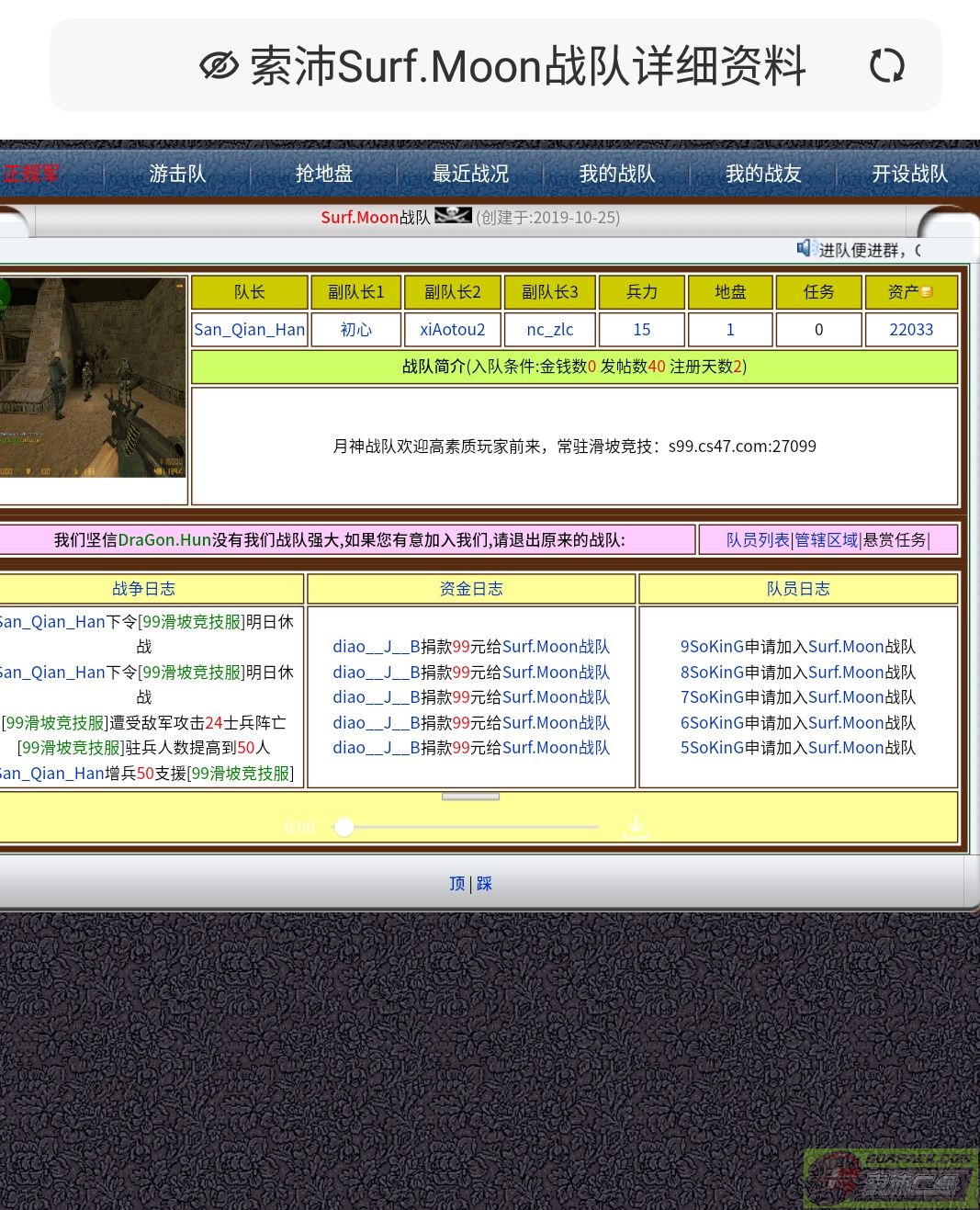This screenshot has height=1210, width=980.
Task: Click the eye icon in address bar
Action: [219, 66]
